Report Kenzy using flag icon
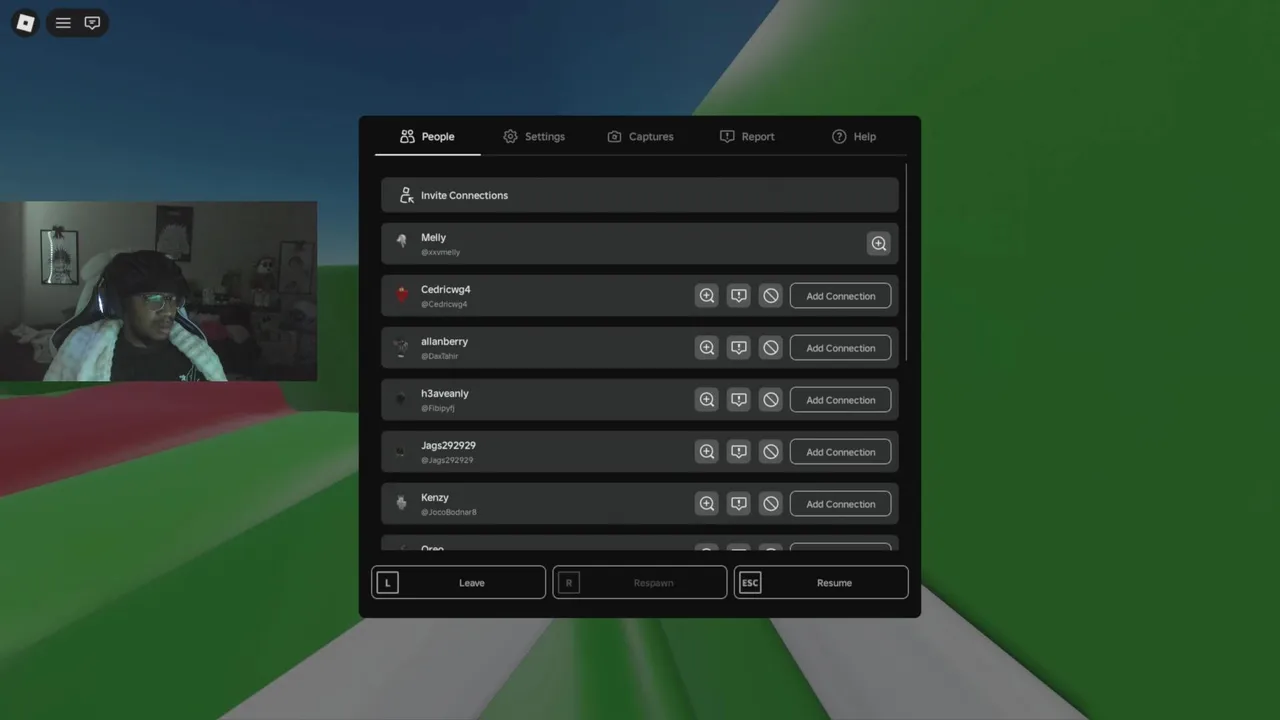 tap(739, 504)
